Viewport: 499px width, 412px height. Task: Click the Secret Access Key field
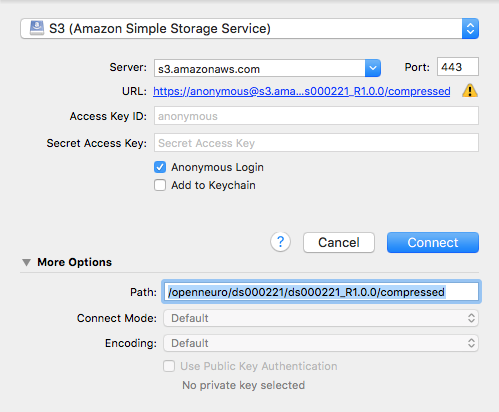tap(316, 143)
